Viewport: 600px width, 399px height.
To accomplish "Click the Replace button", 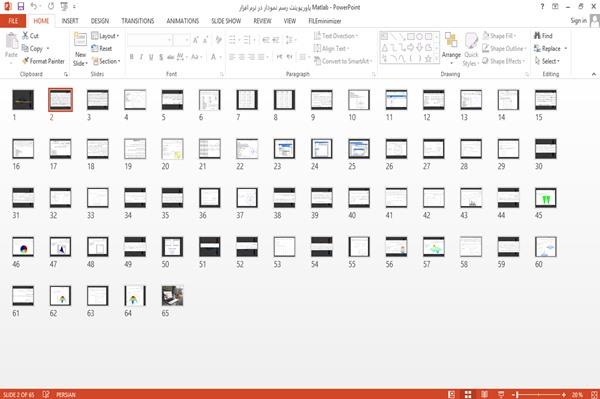I will tap(550, 48).
